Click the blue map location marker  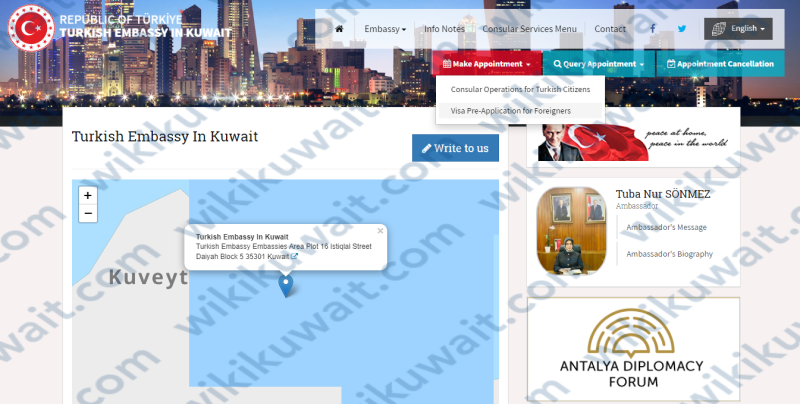click(286, 285)
